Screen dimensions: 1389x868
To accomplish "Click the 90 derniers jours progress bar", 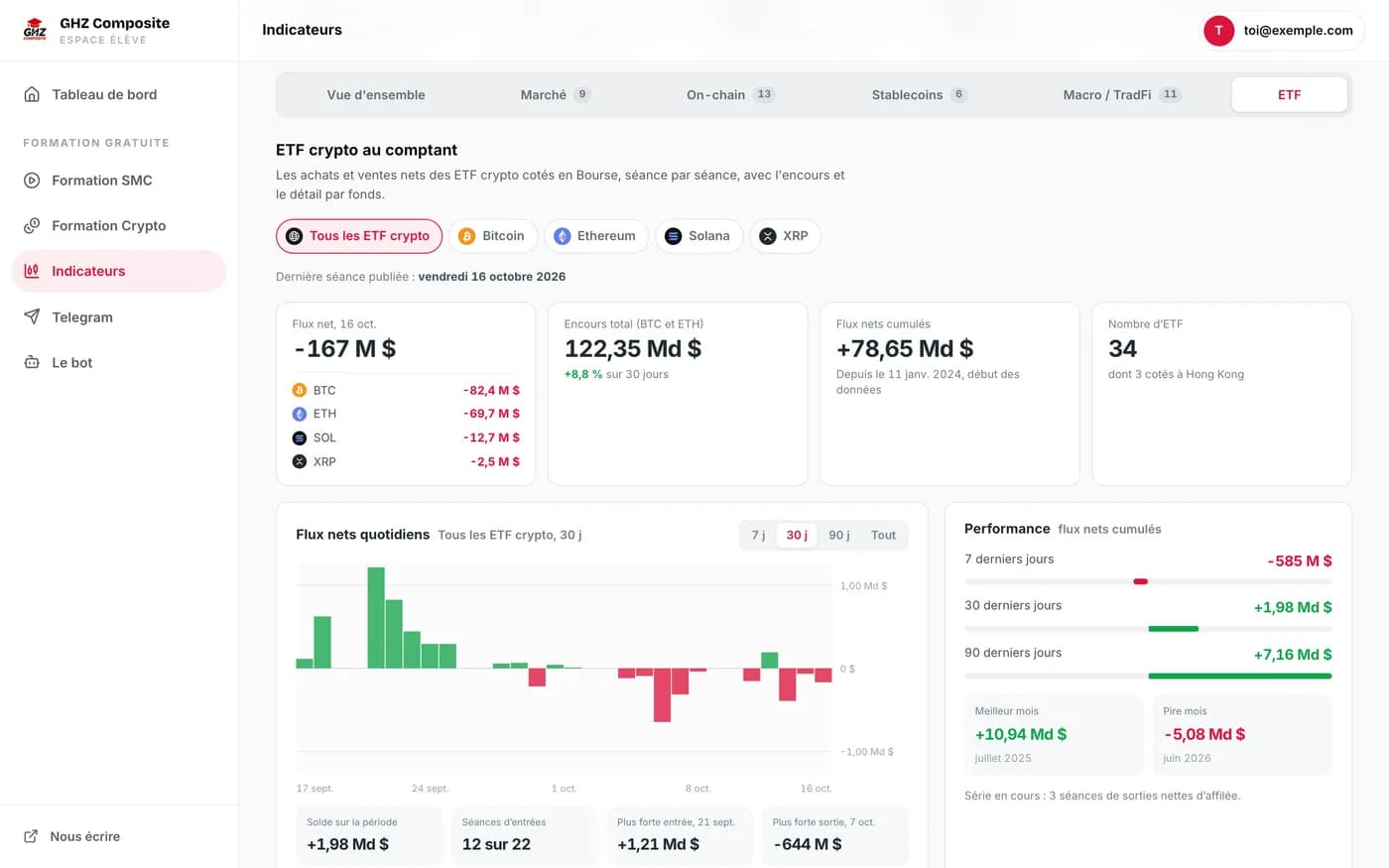I will coord(1148,676).
